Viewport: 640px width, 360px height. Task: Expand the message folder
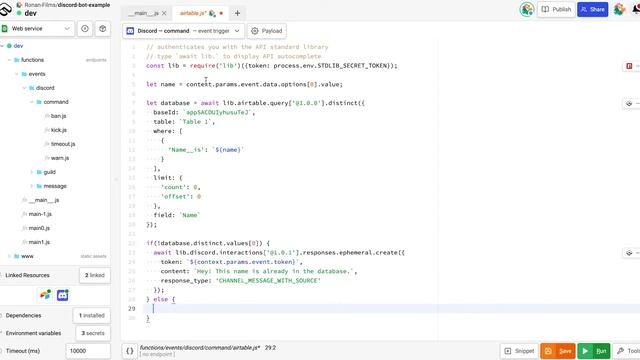point(31,186)
